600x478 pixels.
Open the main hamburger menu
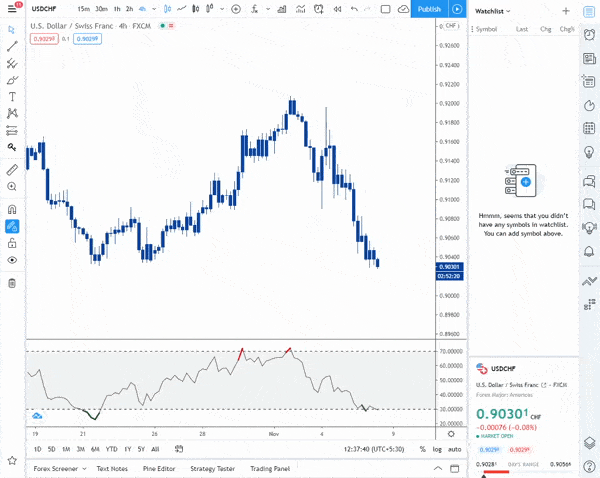point(12,8)
